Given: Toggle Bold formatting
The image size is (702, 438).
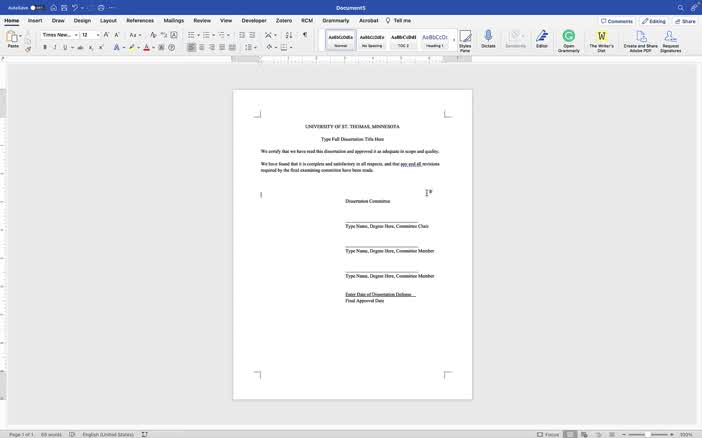Looking at the screenshot, I should 45,47.
